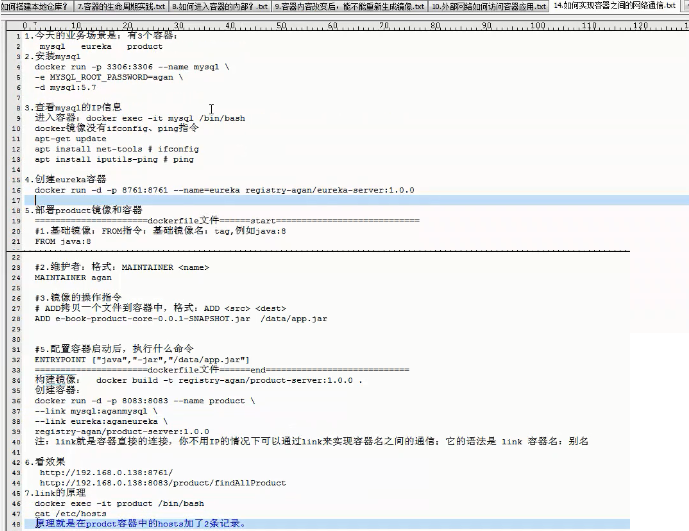Place cursor on line '1.今天的业务场景是：有3个容器：'
The image size is (689, 531).
101,36
